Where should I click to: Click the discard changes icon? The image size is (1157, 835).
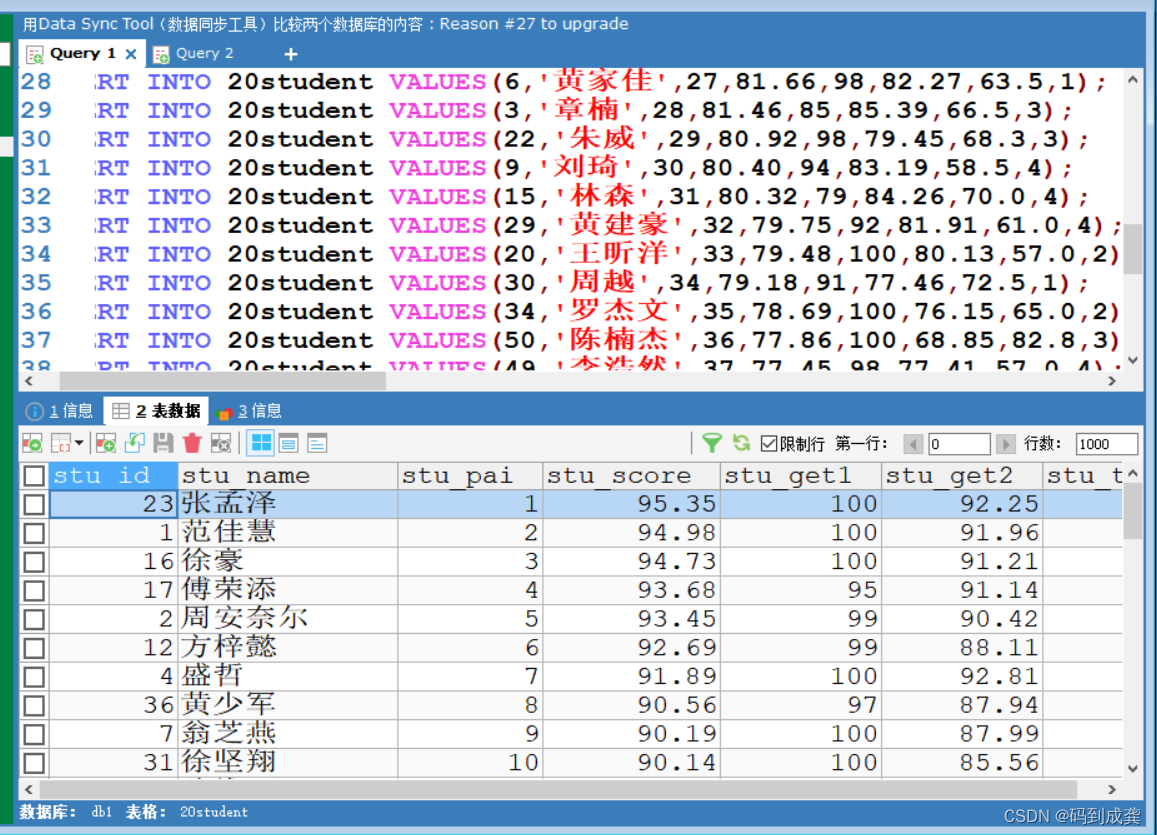coord(221,443)
